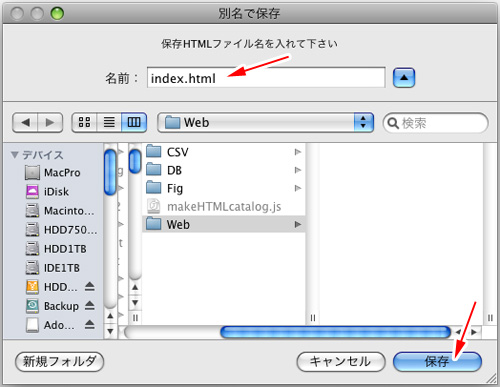This screenshot has width=500, height=387.
Task: Collapse the デバイス sidebar section
Action: pos(14,155)
